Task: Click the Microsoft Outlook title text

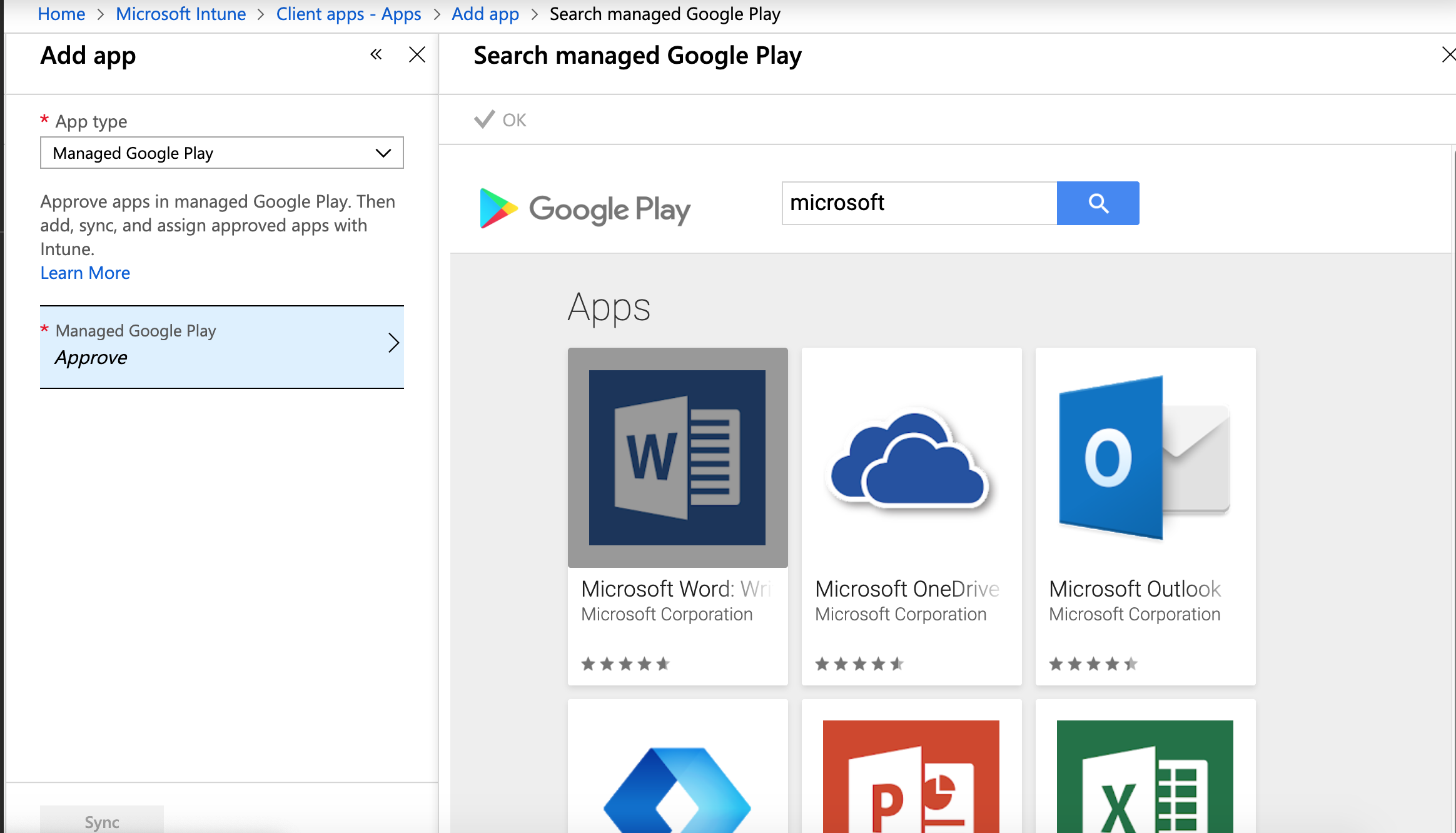Action: click(x=1135, y=588)
